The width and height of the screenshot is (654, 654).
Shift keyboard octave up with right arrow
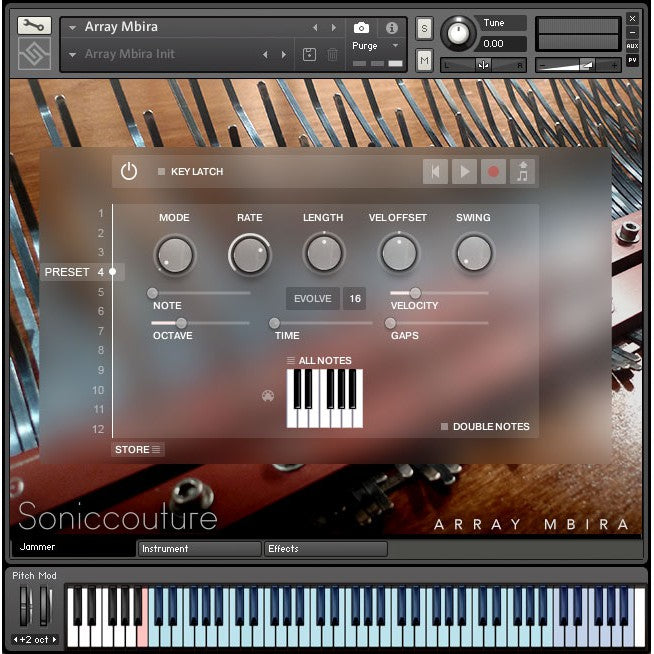(54, 639)
